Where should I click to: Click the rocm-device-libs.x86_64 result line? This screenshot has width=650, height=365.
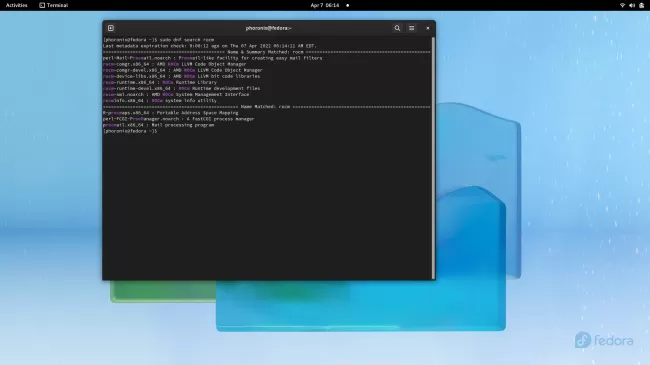[182, 76]
